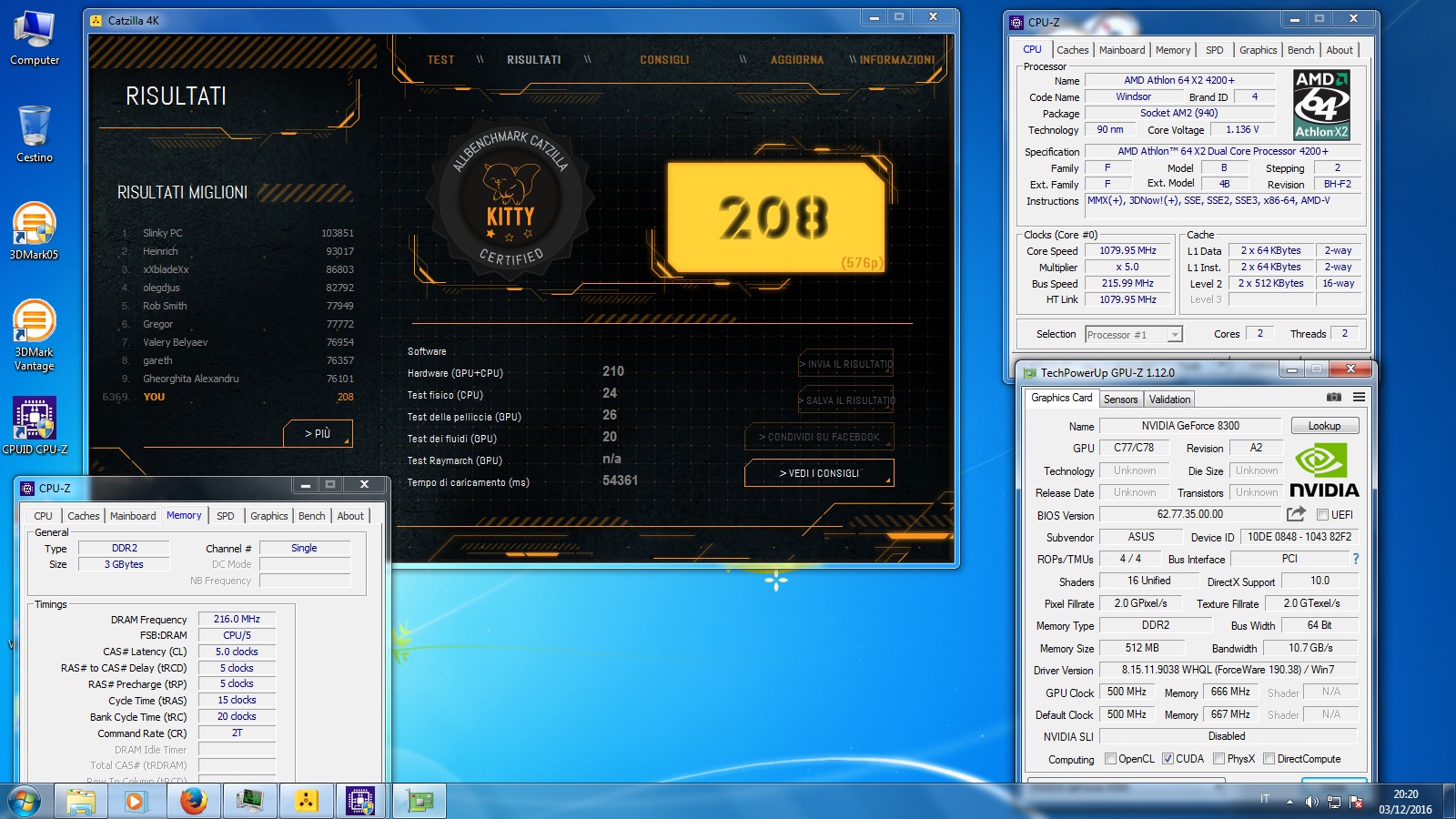Viewport: 1456px width, 819px height.
Task: Click the Bus Interface question mark icon
Action: 1356,559
